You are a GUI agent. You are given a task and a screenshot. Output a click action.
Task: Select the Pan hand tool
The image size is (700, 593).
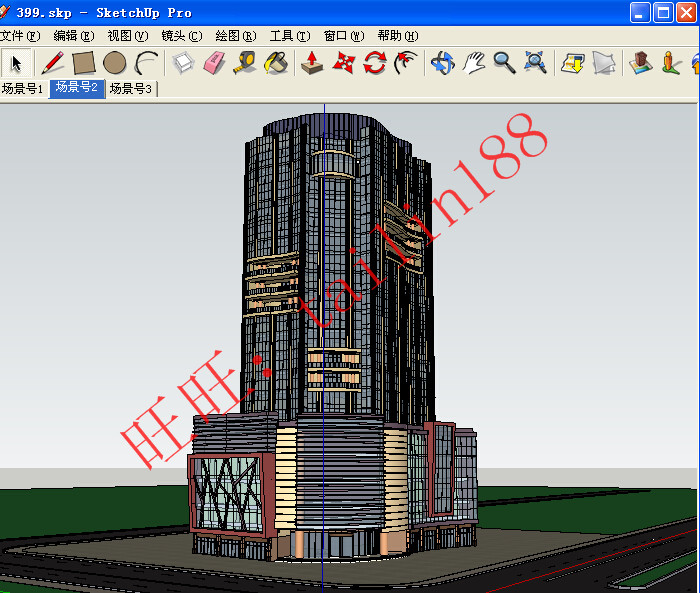474,63
